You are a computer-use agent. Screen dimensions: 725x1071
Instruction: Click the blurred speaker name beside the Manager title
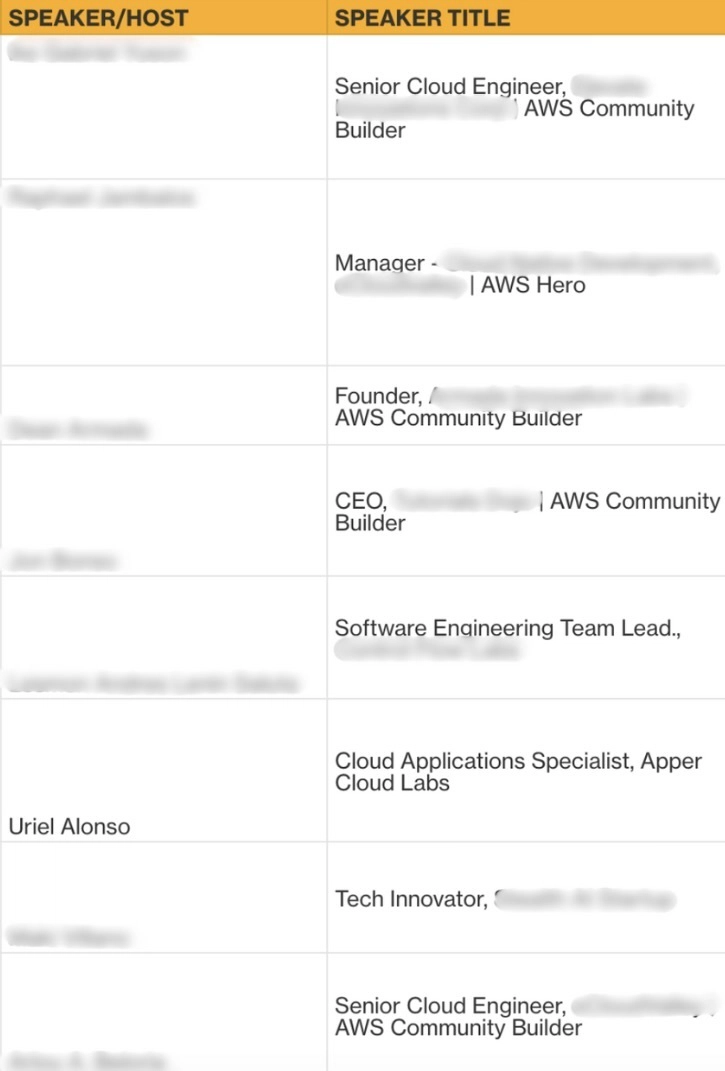[x=100, y=198]
